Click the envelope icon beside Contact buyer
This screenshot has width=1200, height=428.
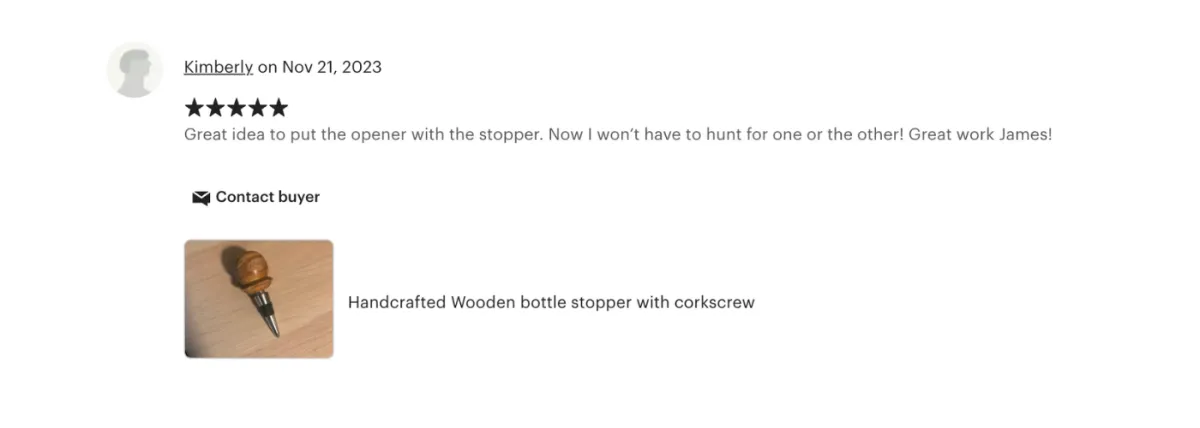tap(201, 198)
